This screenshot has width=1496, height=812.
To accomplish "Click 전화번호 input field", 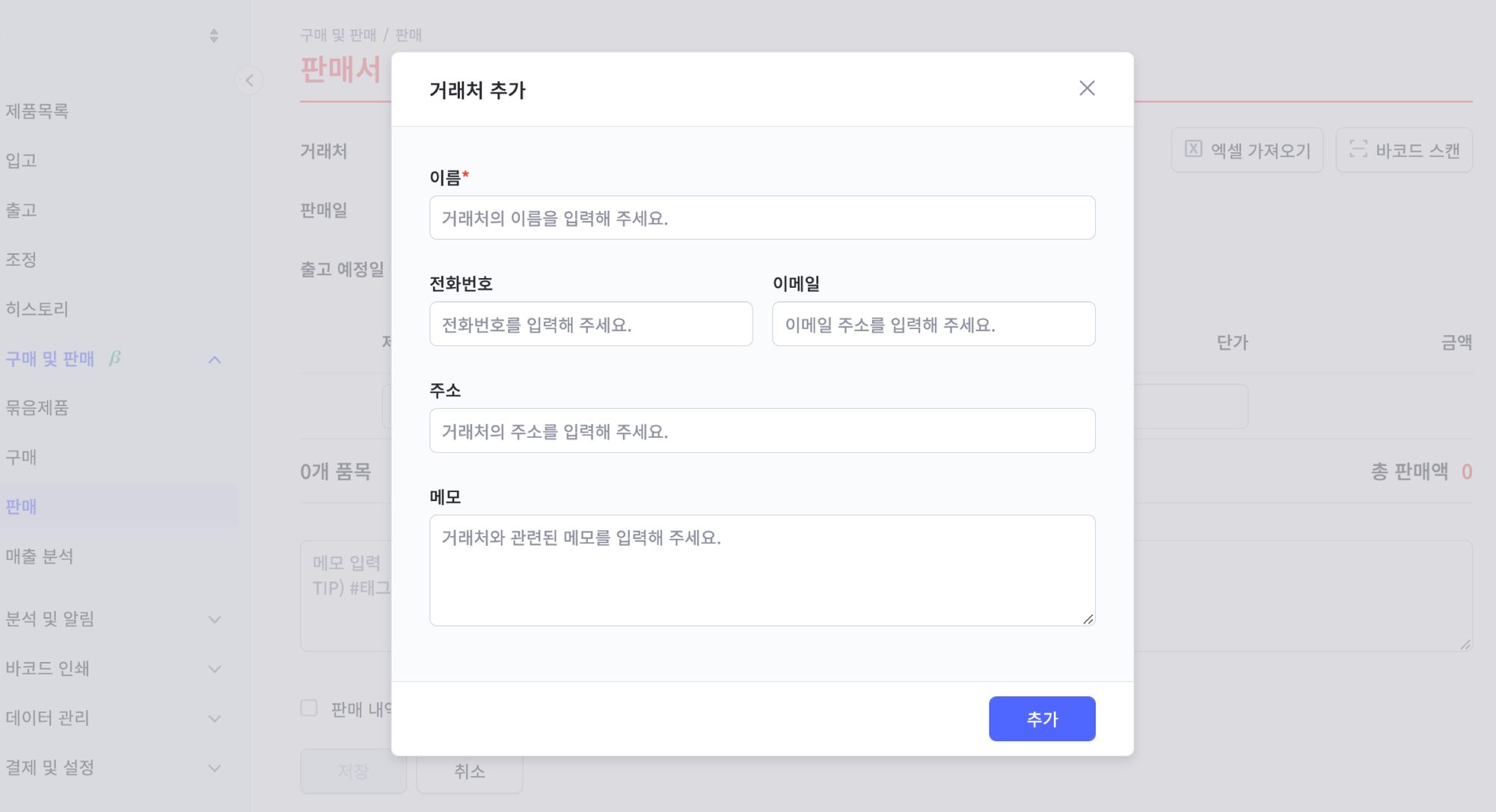I will [x=590, y=325].
